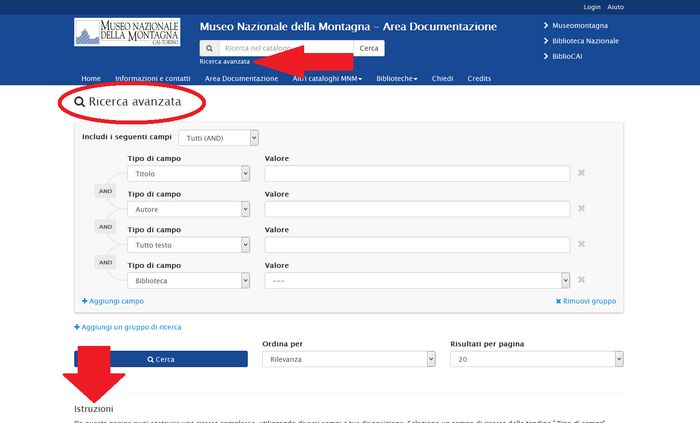Open the Aiuto link
Viewport: 700px width, 423px height.
pyautogui.click(x=616, y=7)
